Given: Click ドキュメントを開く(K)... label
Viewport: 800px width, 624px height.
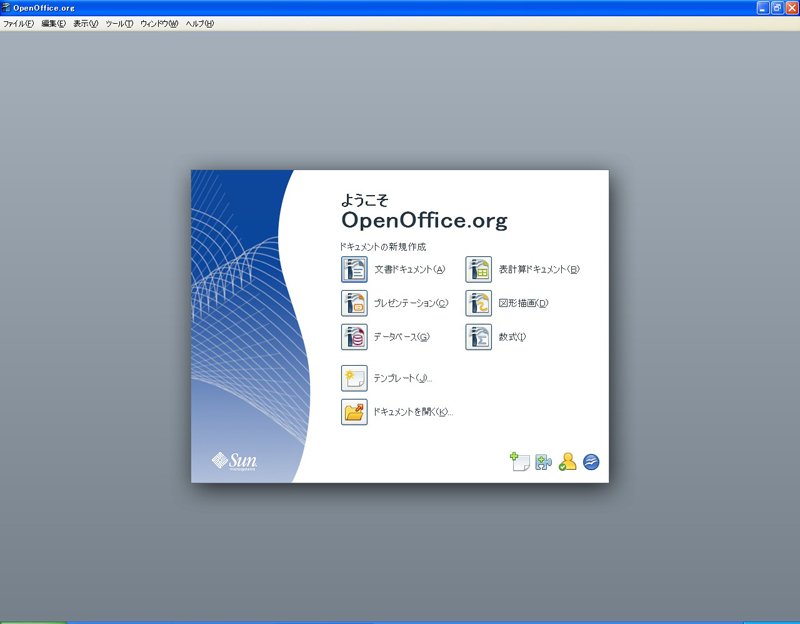Looking at the screenshot, I should (413, 412).
